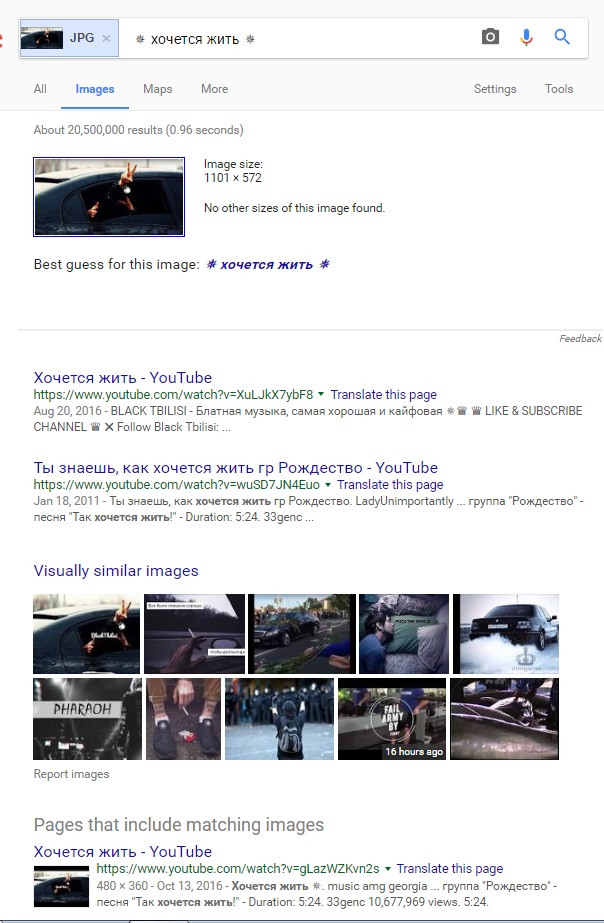Screen dimensions: 604x923
Task: Open the PHARAOH similar image thumbnail
Action: (87, 719)
